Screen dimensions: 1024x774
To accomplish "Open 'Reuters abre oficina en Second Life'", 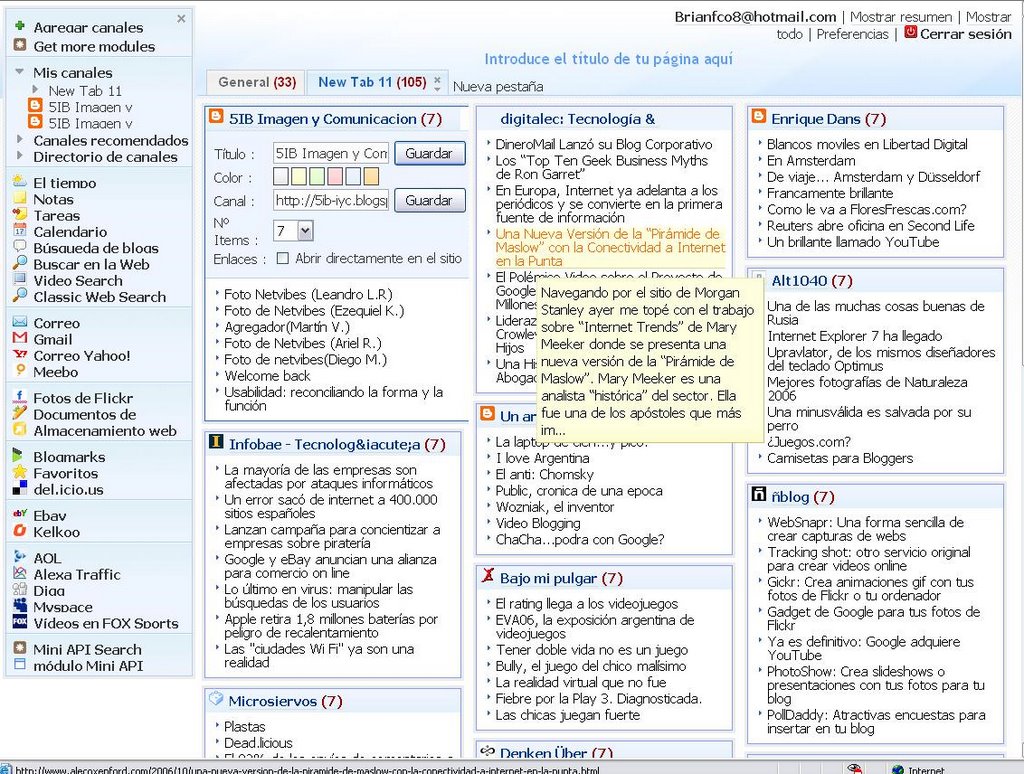I will tap(871, 226).
